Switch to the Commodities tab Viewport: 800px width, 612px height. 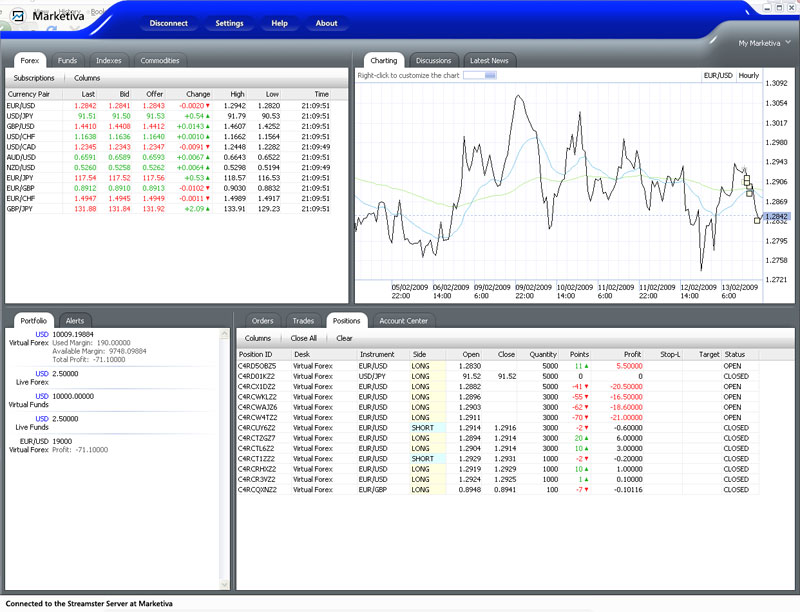pos(160,60)
